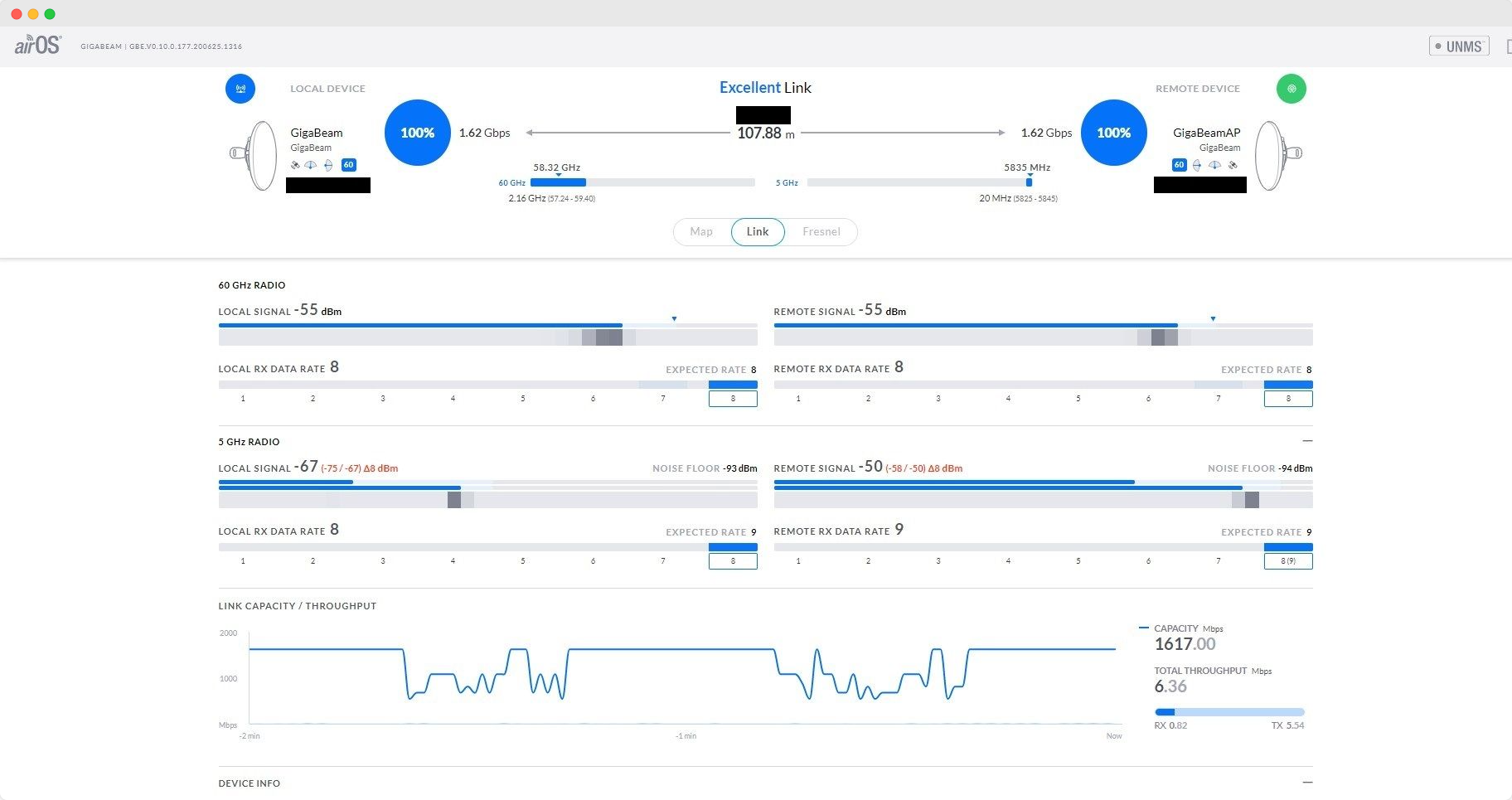The height and width of the screenshot is (800, 1512).
Task: Click the remote noise floor -94 dBm value
Action: coord(1295,468)
